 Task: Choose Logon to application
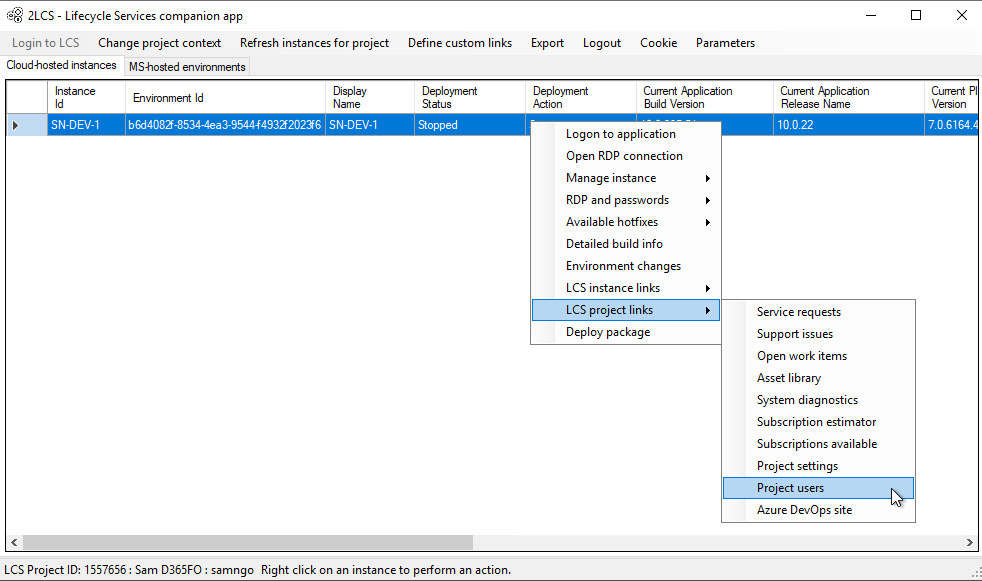pos(626,134)
